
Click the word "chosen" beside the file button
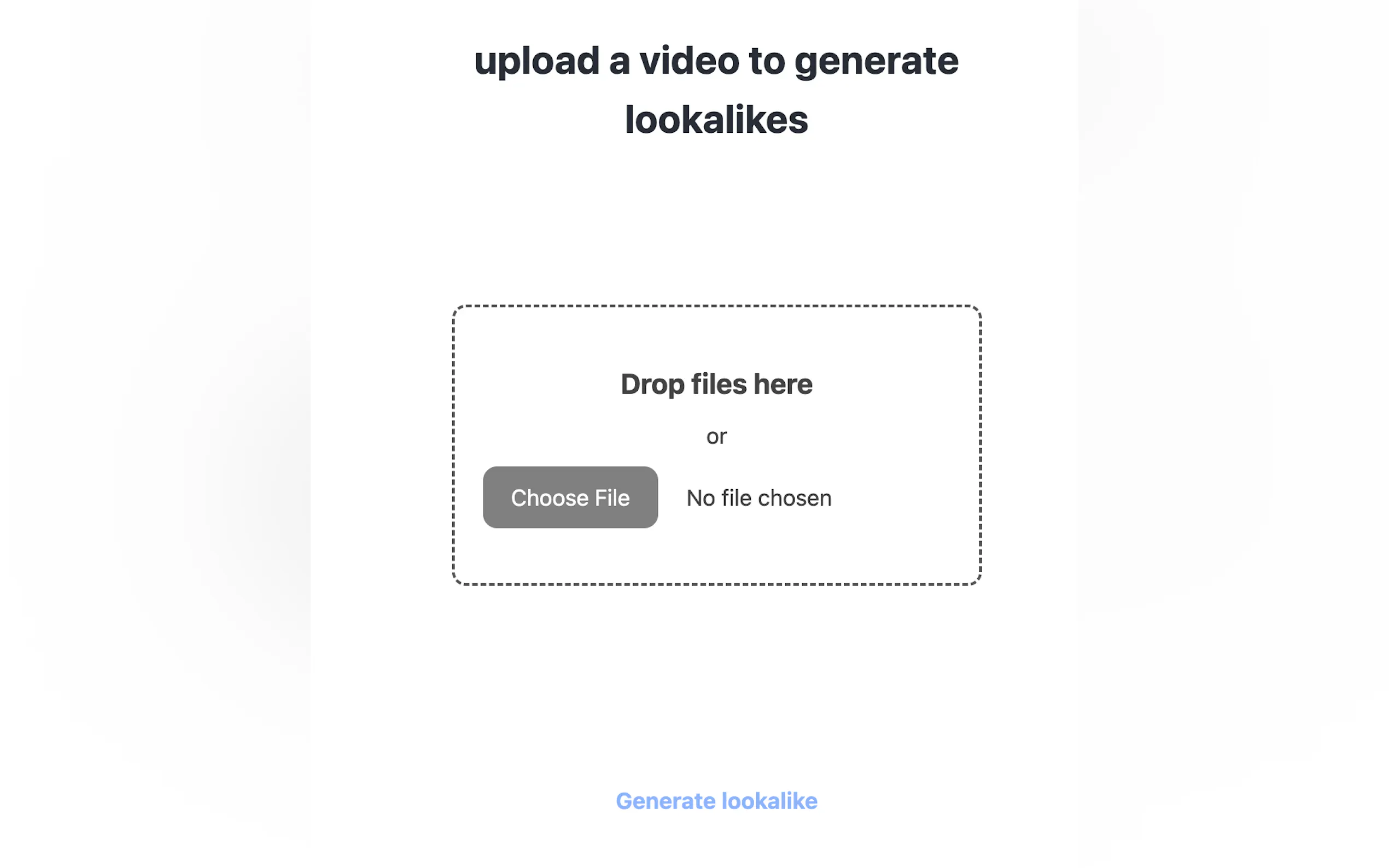point(795,498)
